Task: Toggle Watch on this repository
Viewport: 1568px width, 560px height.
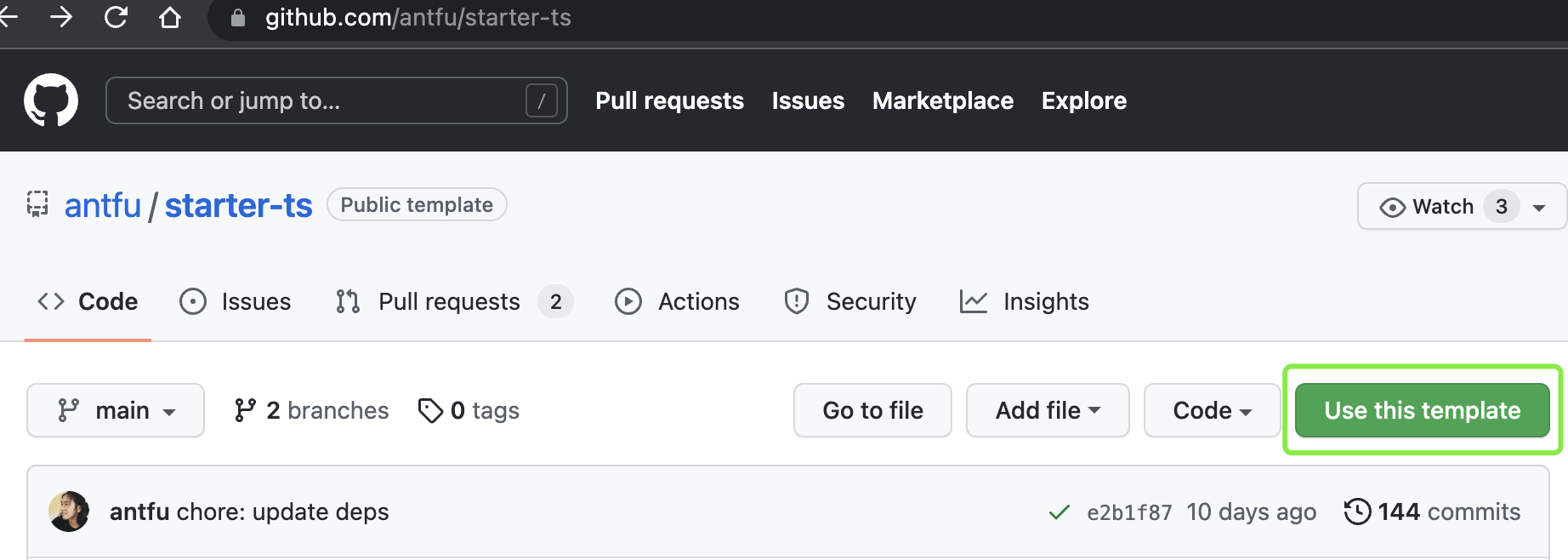Action: click(x=1429, y=207)
